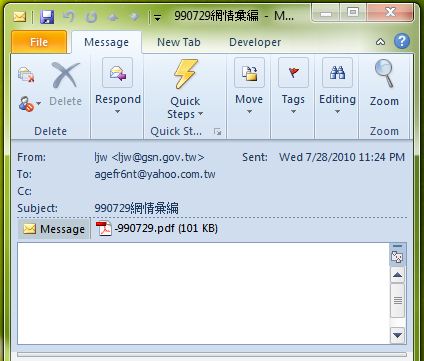Minimize the ribbon with the caret icon
This screenshot has height=361, width=424.
tap(380, 42)
